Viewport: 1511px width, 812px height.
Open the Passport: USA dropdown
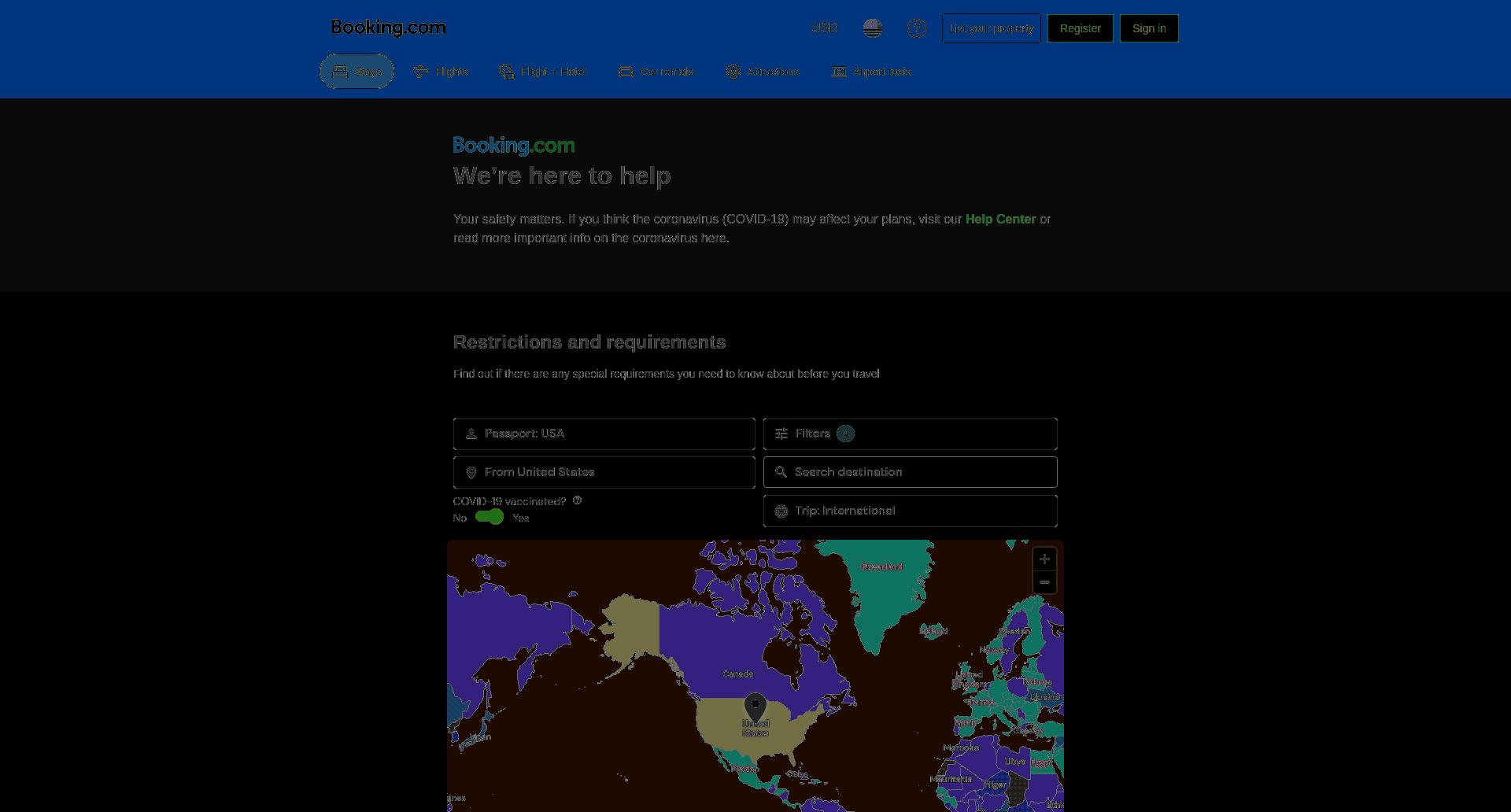[604, 434]
